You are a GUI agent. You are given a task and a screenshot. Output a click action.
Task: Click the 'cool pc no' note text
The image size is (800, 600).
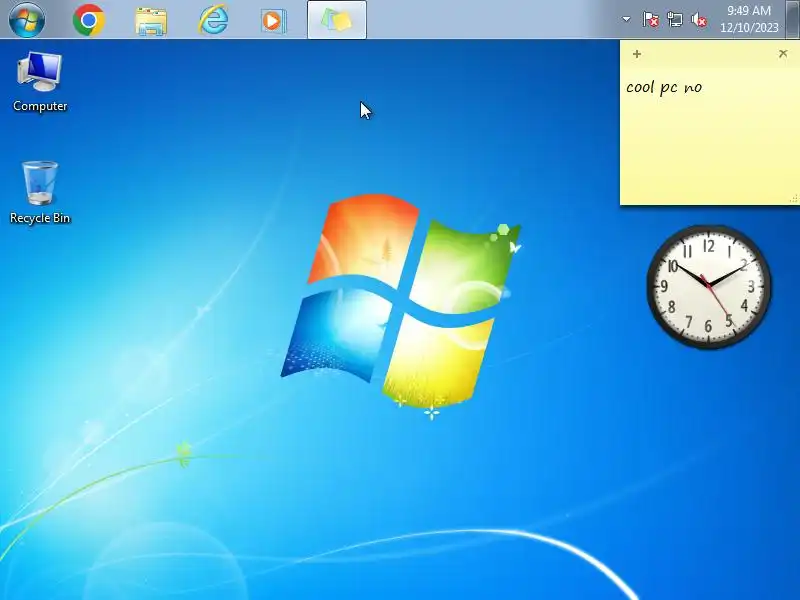click(x=664, y=87)
